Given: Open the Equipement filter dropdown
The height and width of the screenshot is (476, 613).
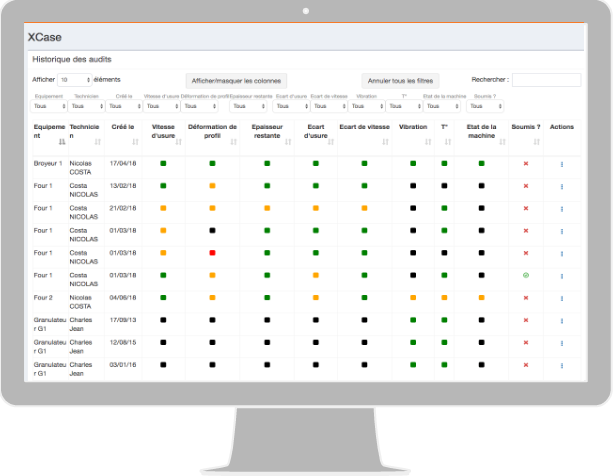Looking at the screenshot, I should pos(48,105).
